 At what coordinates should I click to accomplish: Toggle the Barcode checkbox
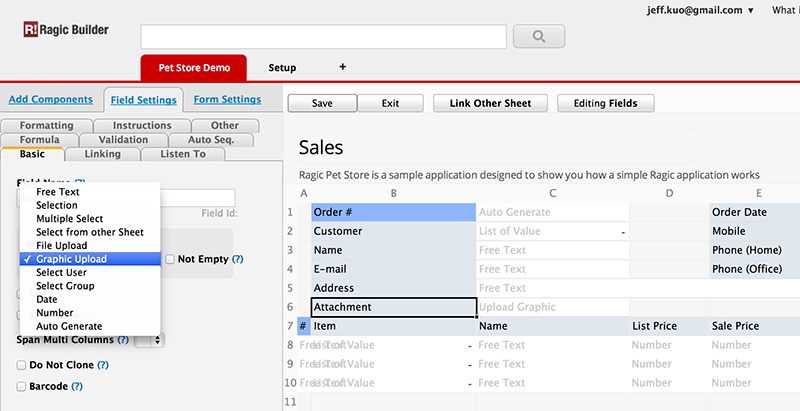point(21,387)
